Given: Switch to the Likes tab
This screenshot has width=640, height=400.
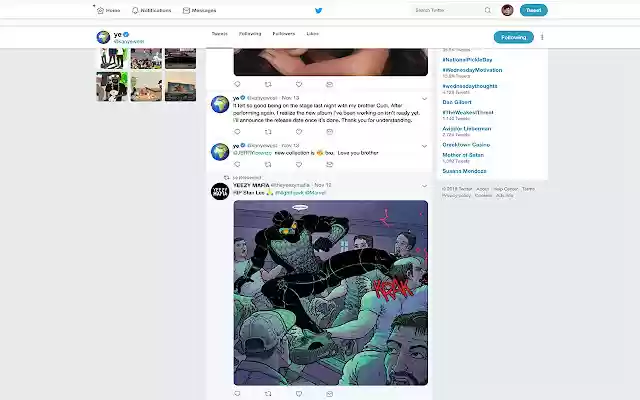Looking at the screenshot, I should 313,34.
